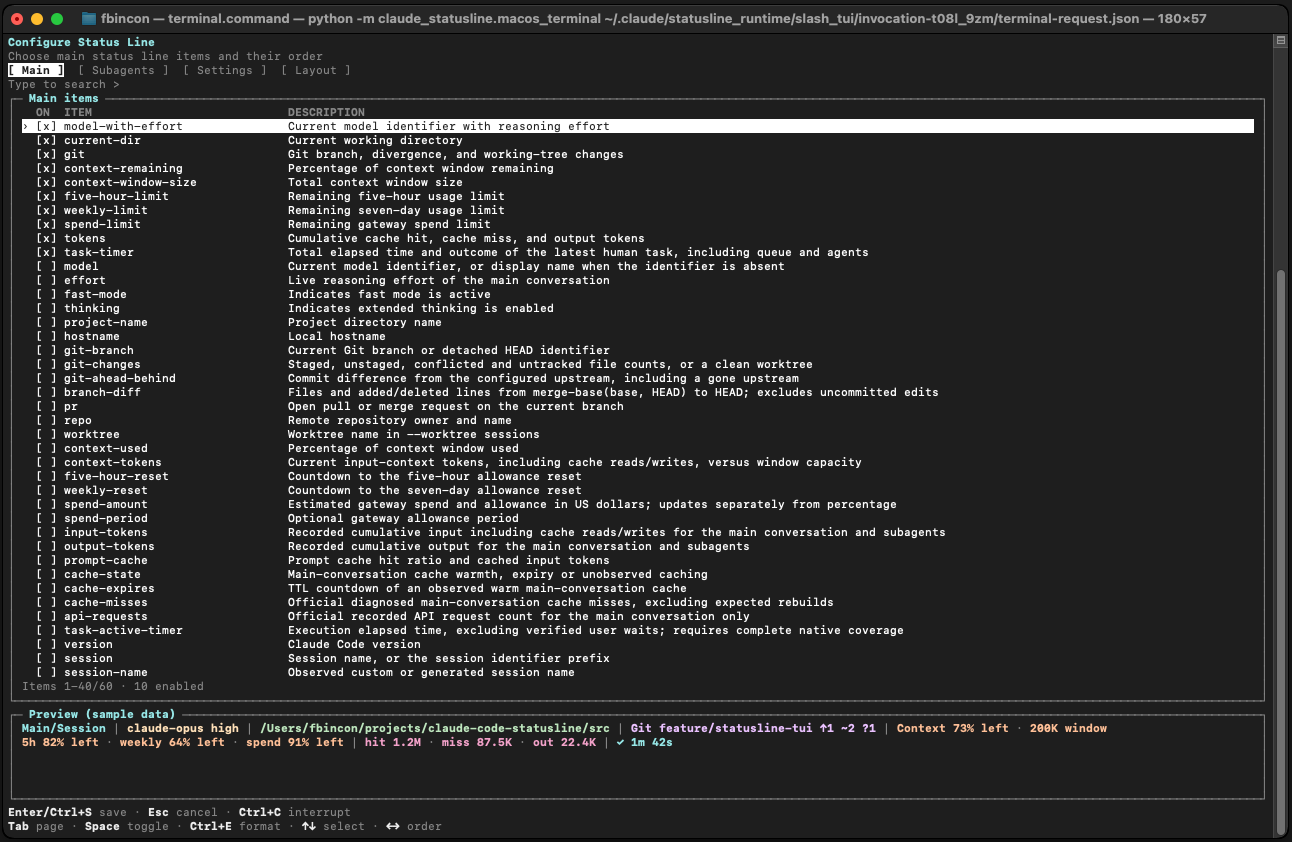Click the context-tokens item name
Screen dimensions: 1292x842
(x=113, y=463)
